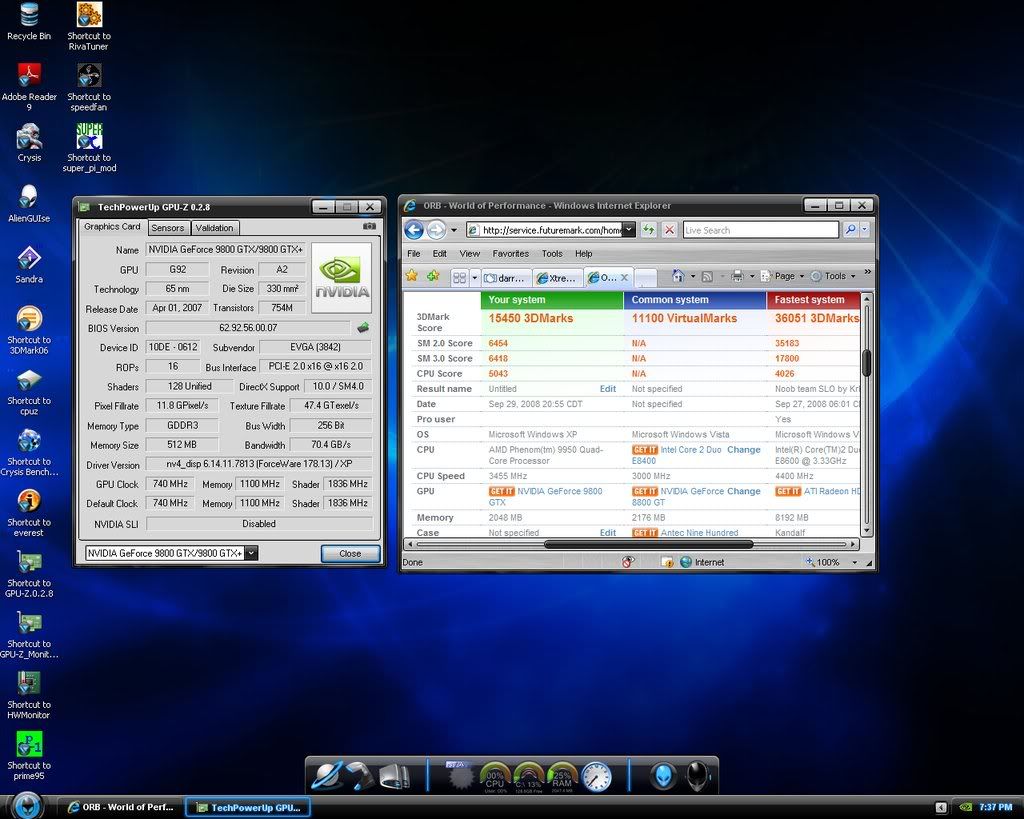The width and height of the screenshot is (1024, 819).
Task: Click into the Live Search input box
Action: pyautogui.click(x=761, y=230)
